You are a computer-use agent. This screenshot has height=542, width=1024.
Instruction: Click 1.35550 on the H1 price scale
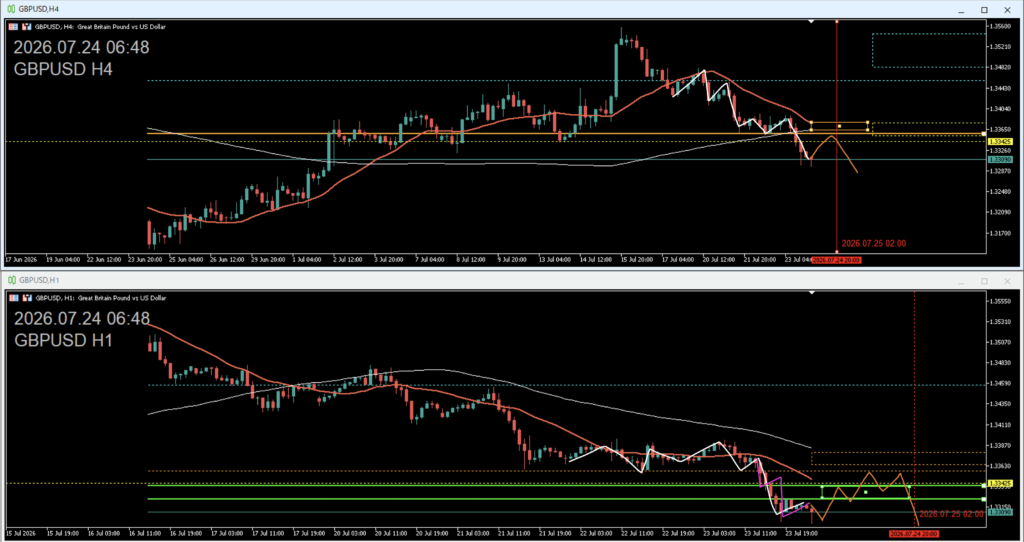point(999,301)
